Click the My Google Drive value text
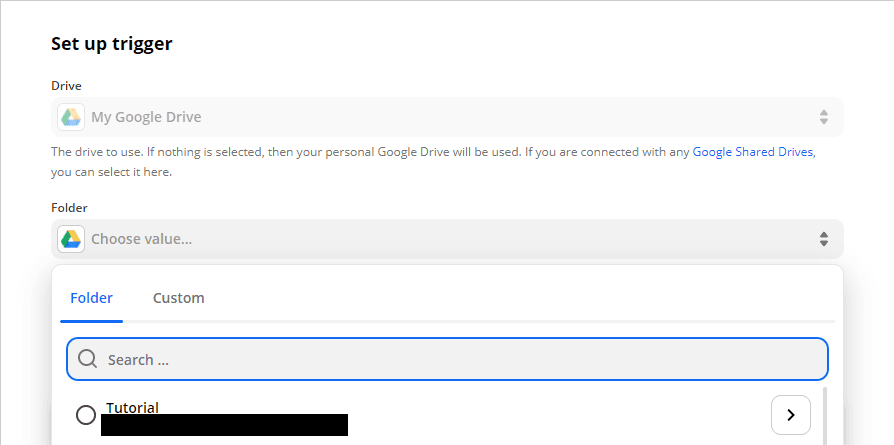 pos(146,117)
